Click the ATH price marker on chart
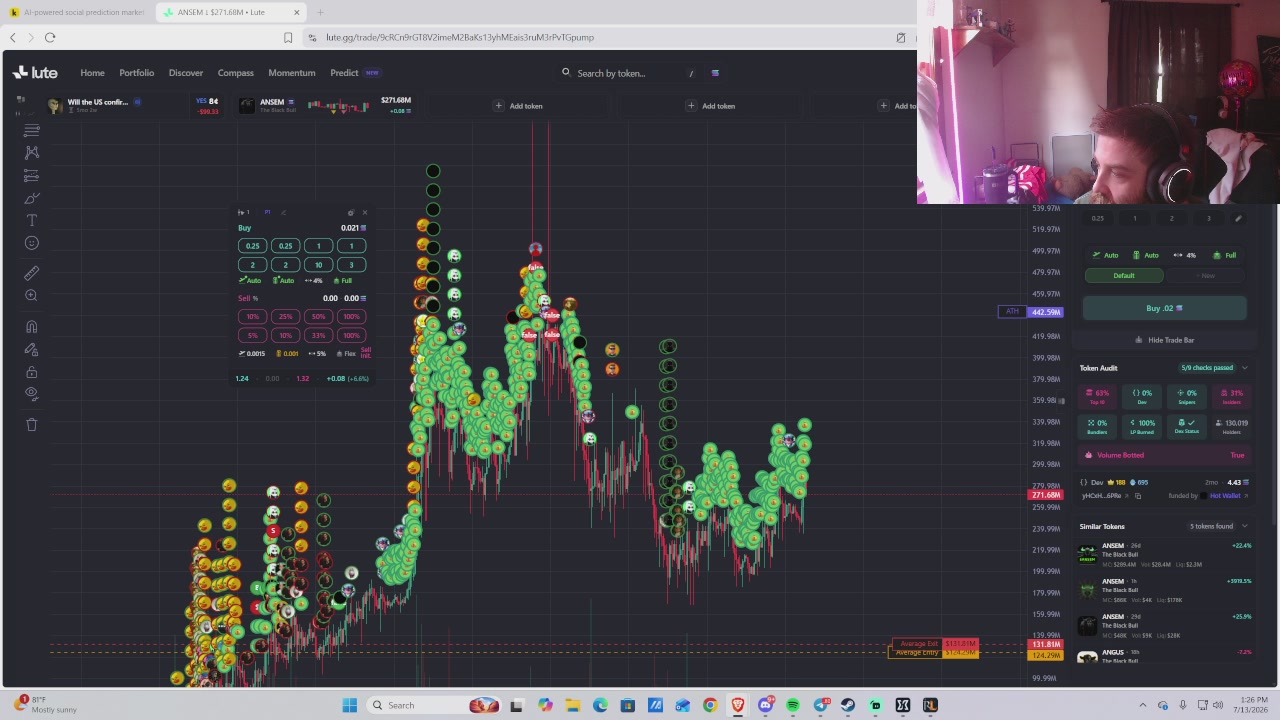The height and width of the screenshot is (720, 1280). pos(1013,312)
